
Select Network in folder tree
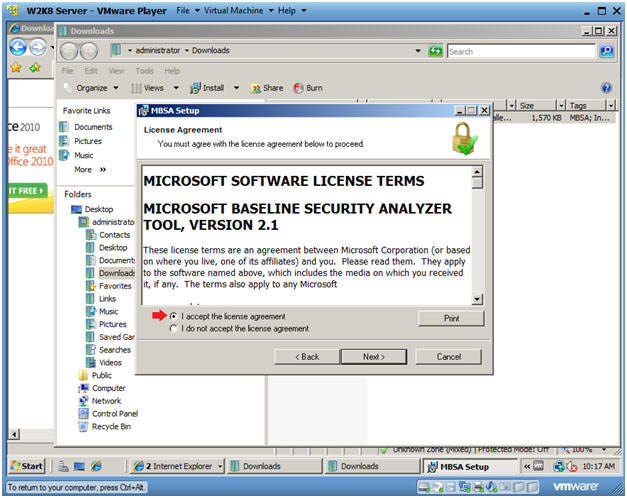click(100, 401)
